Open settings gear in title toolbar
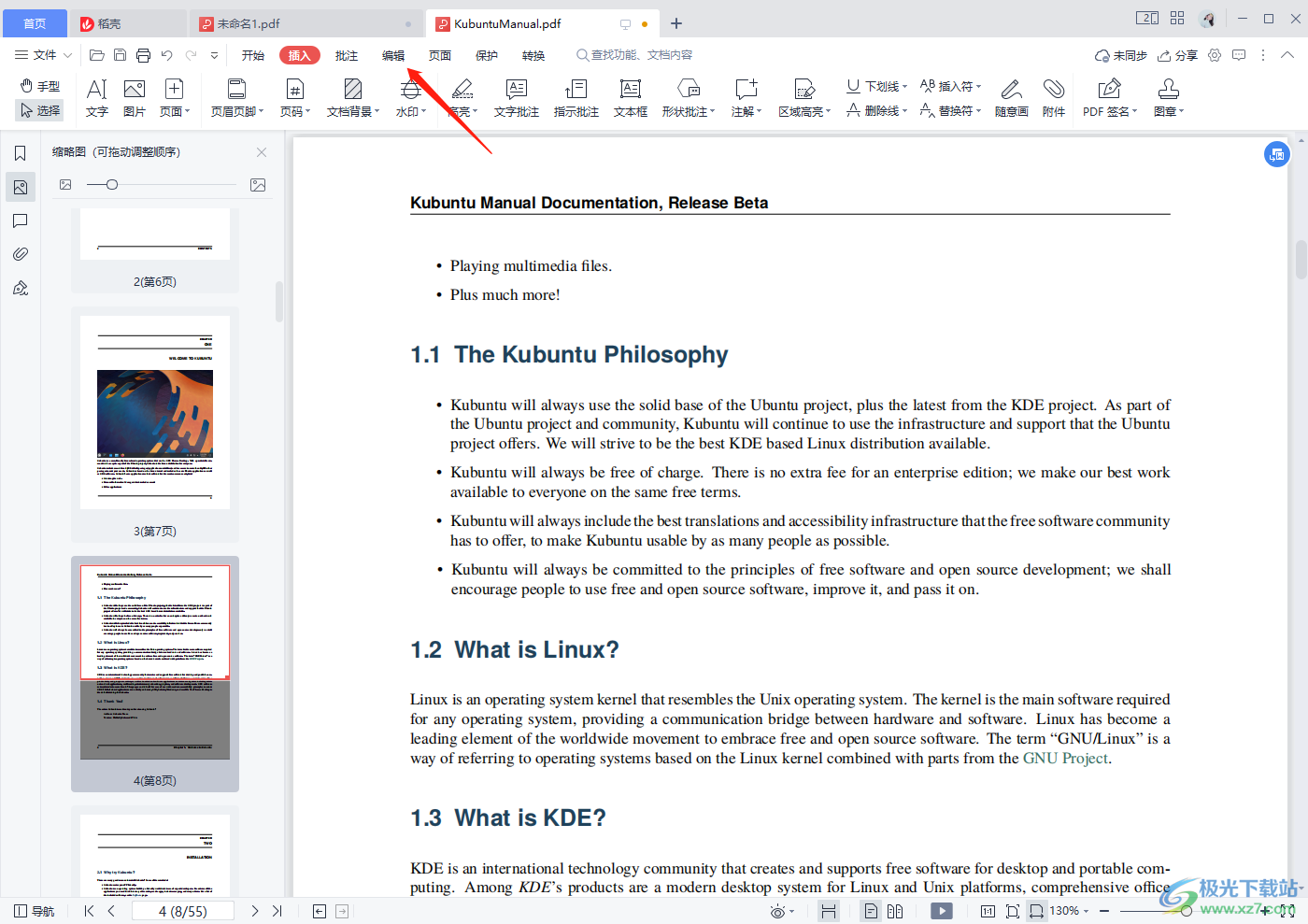Viewport: 1308px width, 924px height. (x=1215, y=55)
